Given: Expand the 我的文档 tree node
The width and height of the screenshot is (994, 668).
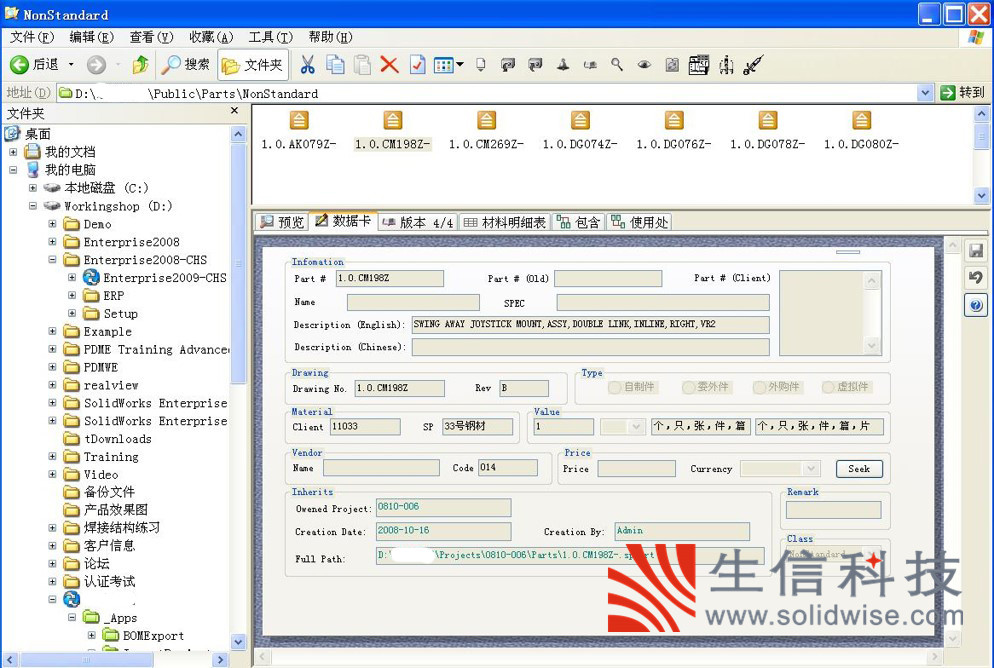Looking at the screenshot, I should (13, 152).
